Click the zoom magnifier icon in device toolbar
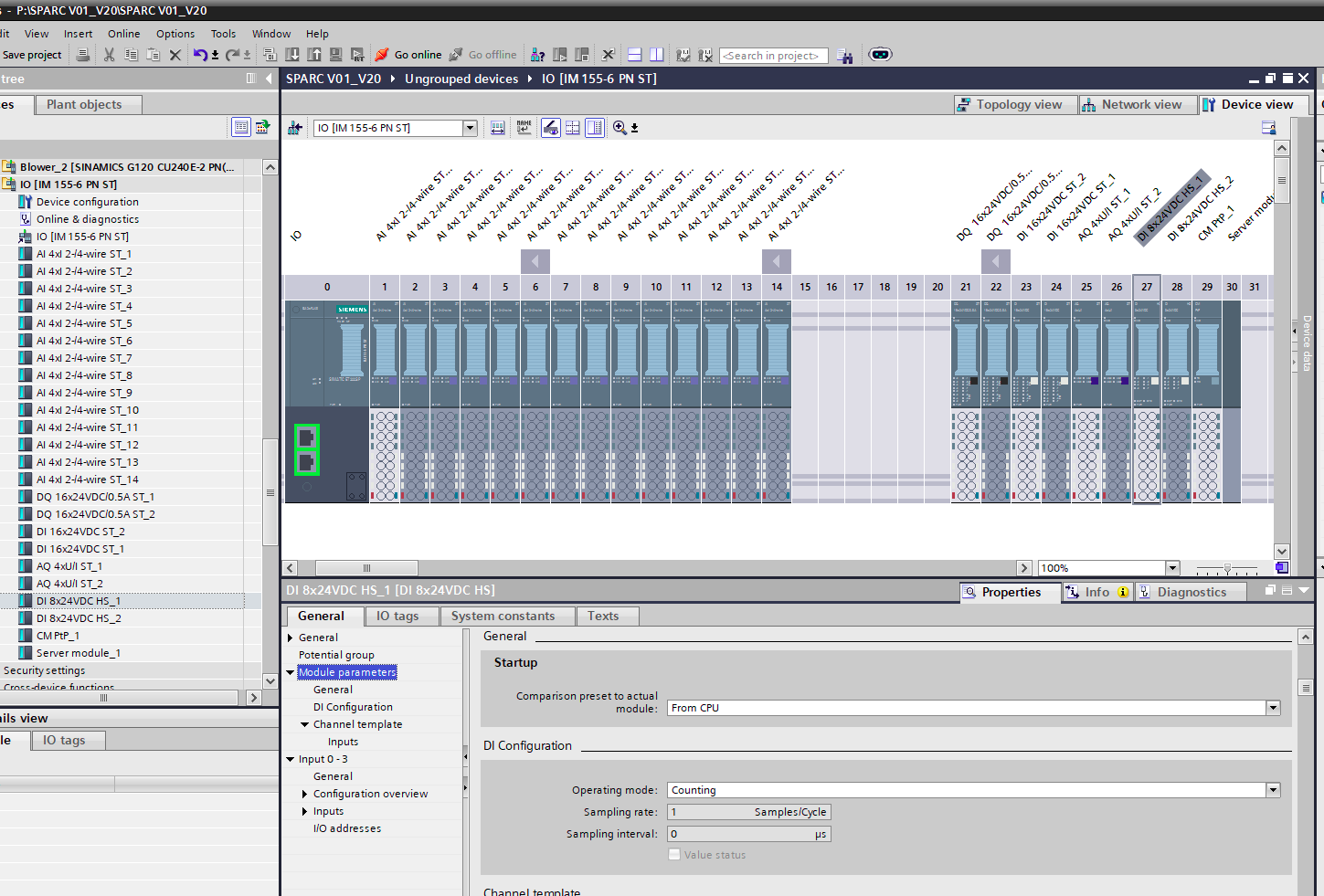Screen dimensions: 1324x896 click(x=620, y=128)
